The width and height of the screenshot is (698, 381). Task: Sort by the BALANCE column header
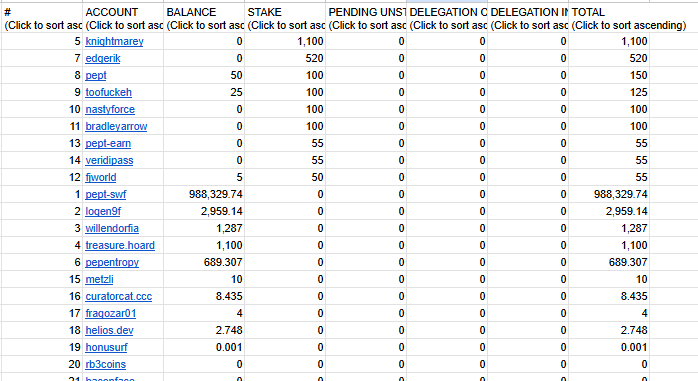pos(204,19)
